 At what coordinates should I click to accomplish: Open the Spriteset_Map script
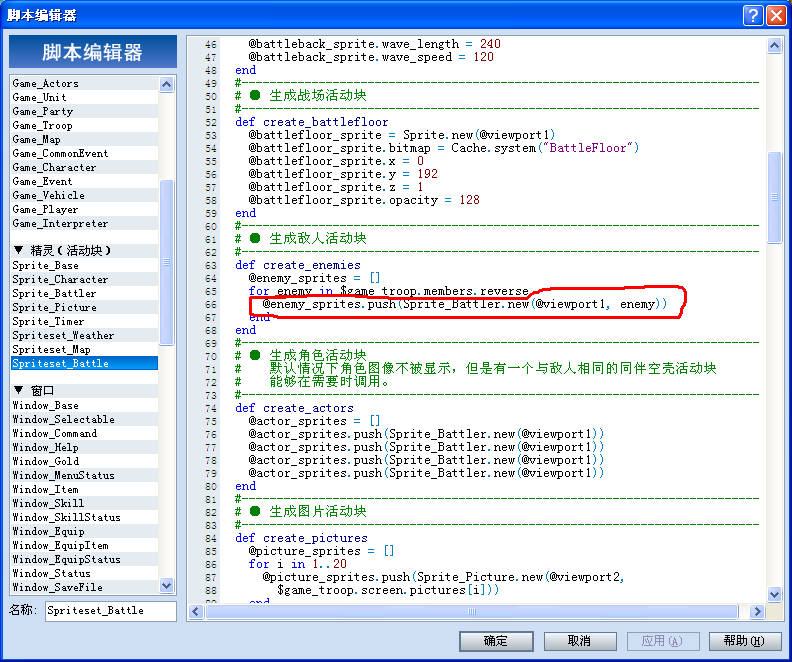tap(84, 349)
